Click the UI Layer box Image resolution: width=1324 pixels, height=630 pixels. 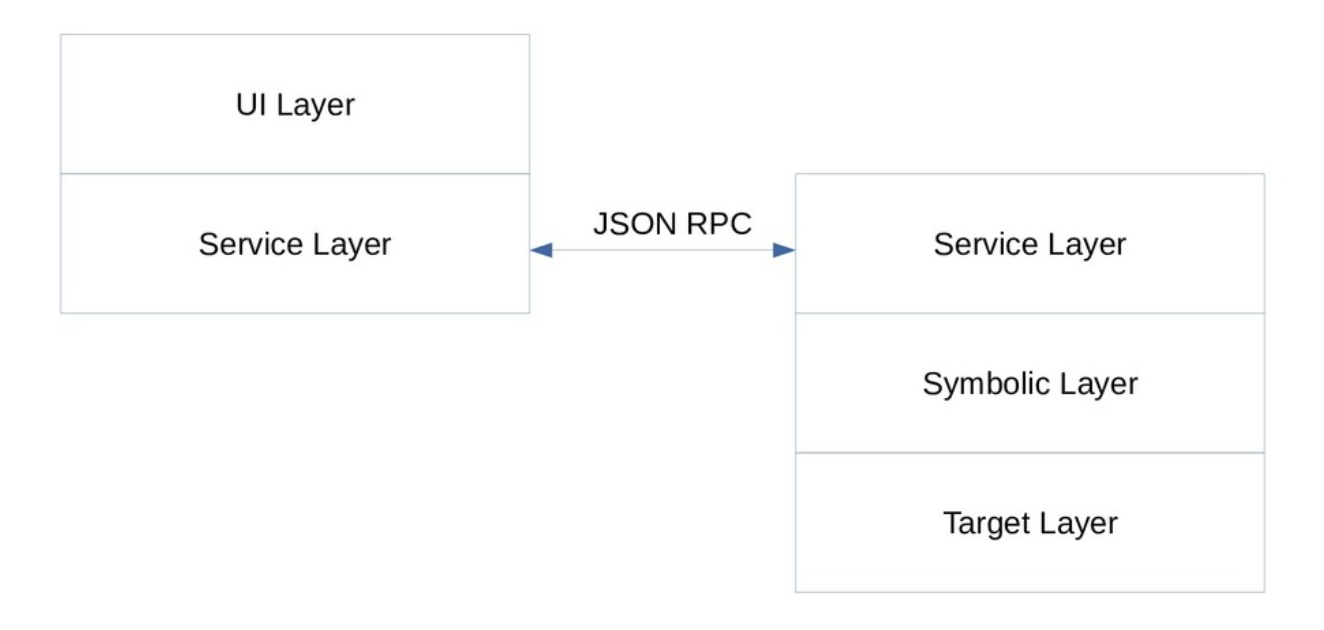[x=294, y=104]
